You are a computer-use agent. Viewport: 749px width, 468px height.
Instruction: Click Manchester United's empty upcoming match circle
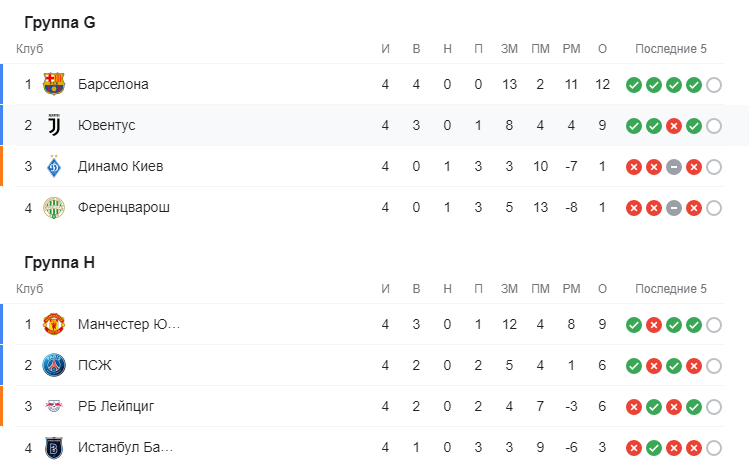coord(713,325)
